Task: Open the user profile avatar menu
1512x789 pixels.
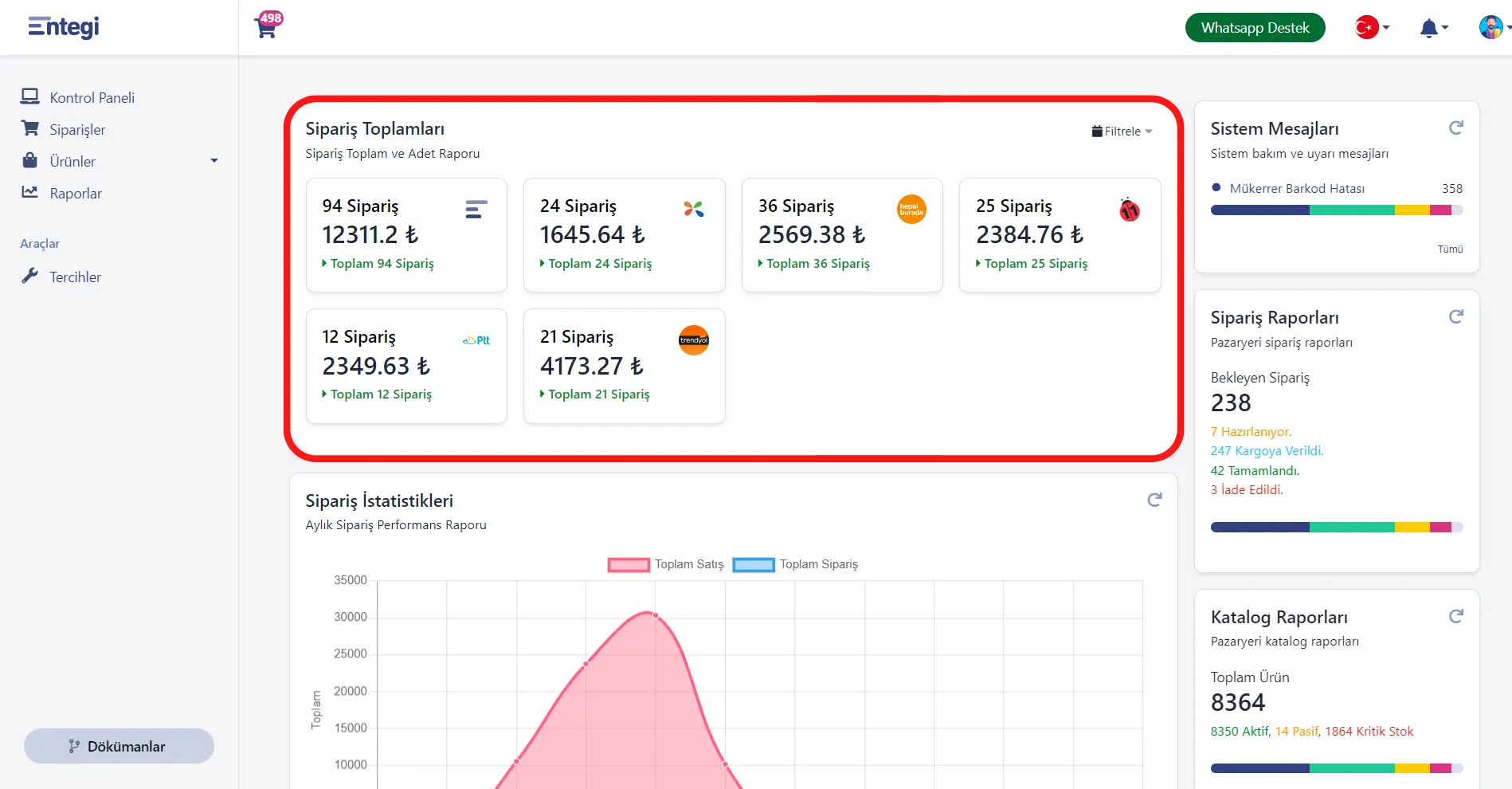Action: tap(1494, 27)
